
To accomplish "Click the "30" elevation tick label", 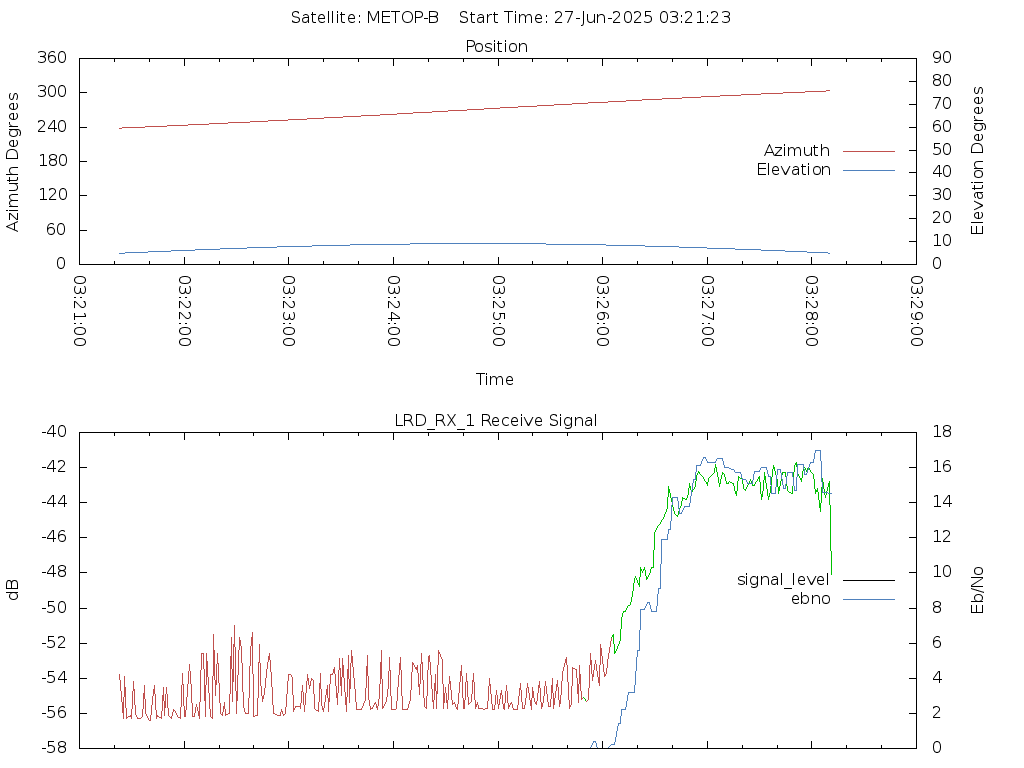I will point(942,195).
